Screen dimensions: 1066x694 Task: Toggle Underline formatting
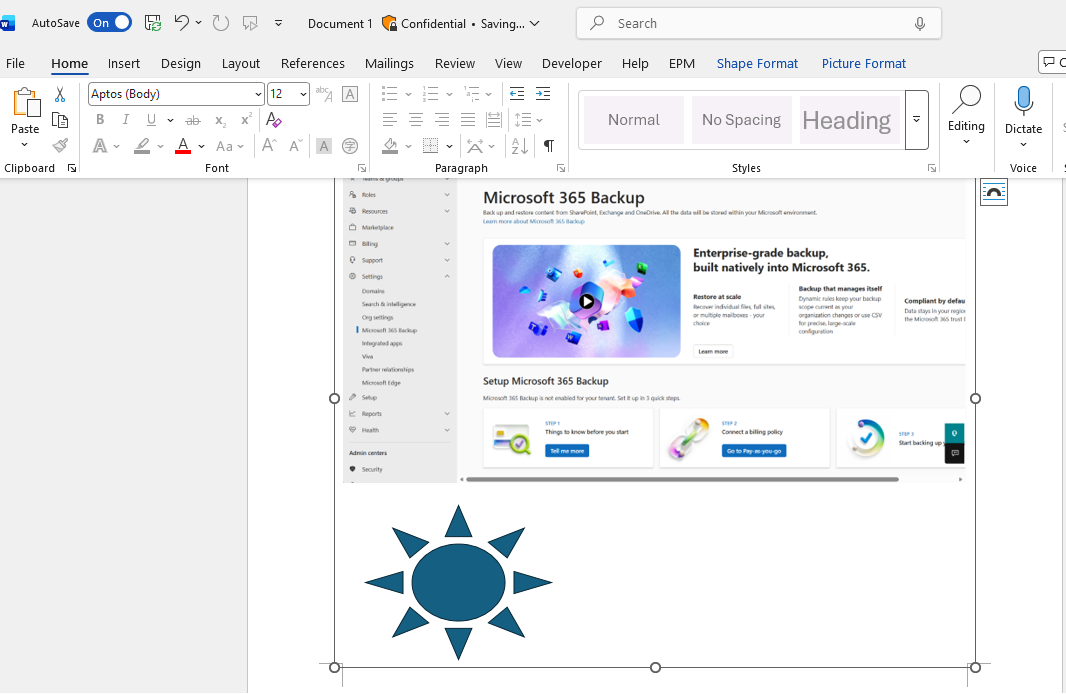click(x=151, y=120)
